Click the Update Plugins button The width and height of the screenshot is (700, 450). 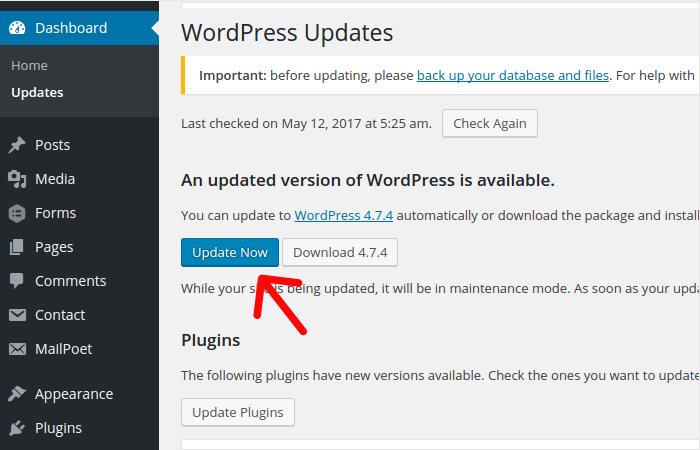pyautogui.click(x=238, y=412)
